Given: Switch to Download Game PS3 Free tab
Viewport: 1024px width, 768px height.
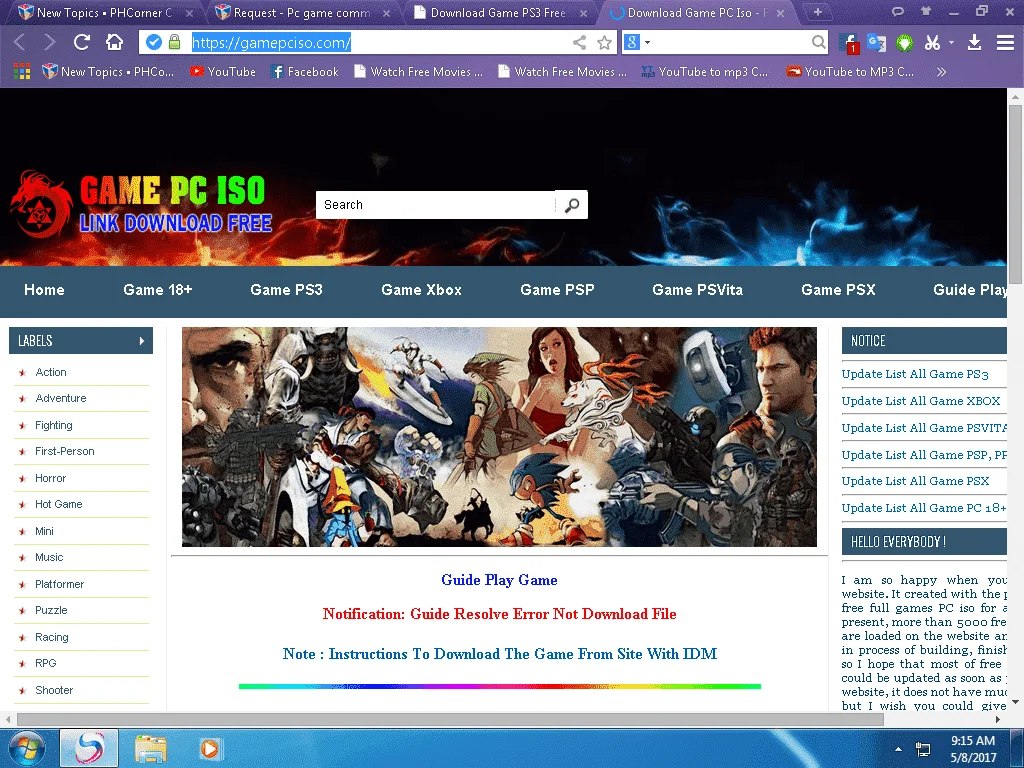Looking at the screenshot, I should coord(499,12).
